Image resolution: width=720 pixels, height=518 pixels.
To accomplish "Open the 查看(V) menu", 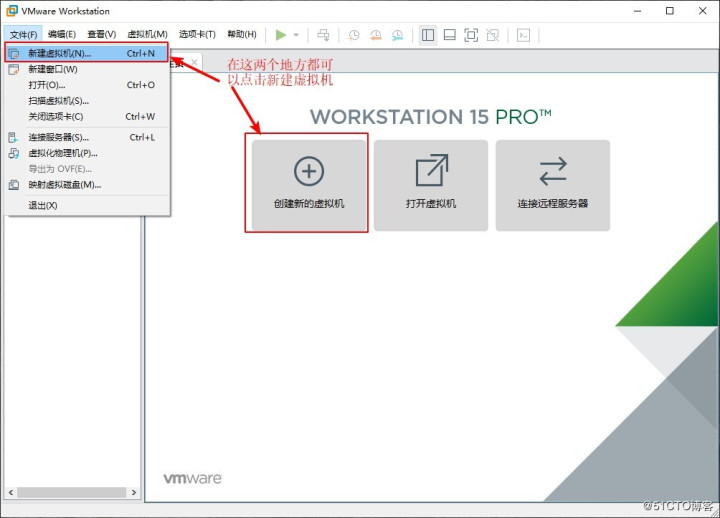I will (x=101, y=34).
